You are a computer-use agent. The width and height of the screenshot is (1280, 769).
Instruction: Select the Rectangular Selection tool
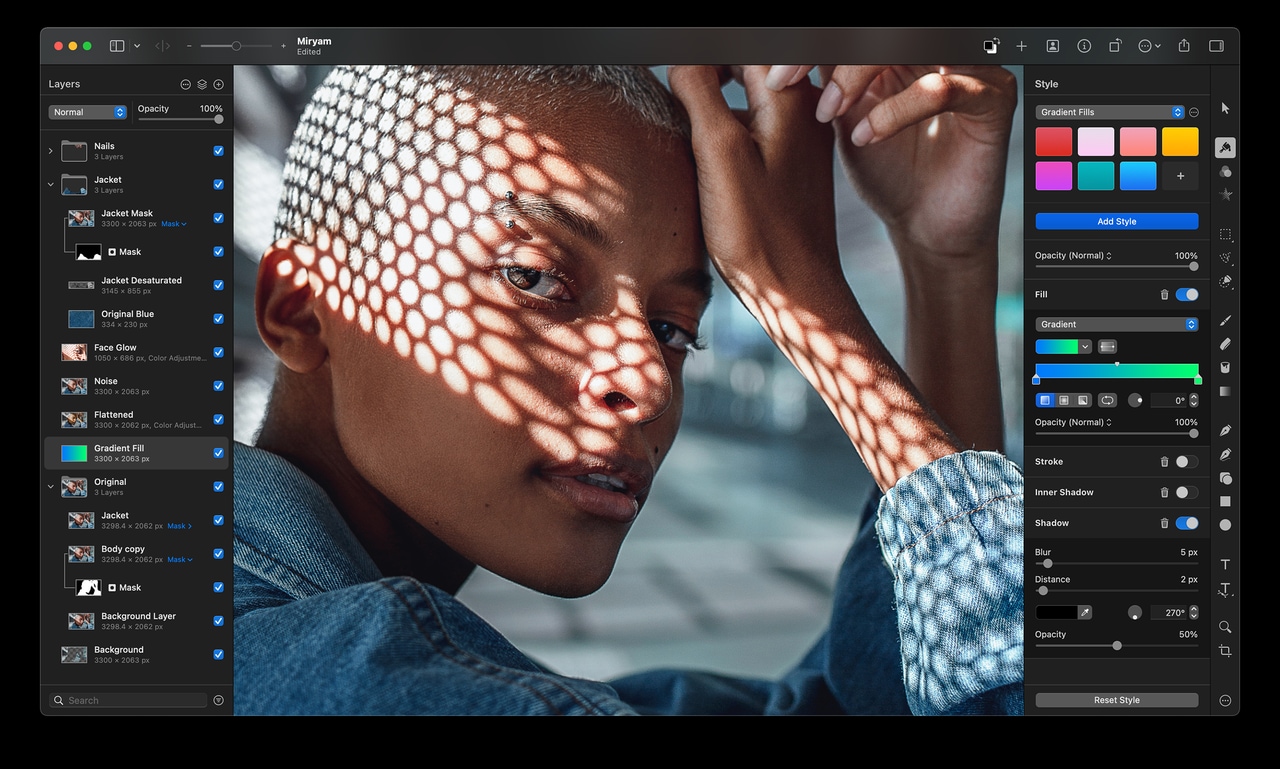[1225, 235]
